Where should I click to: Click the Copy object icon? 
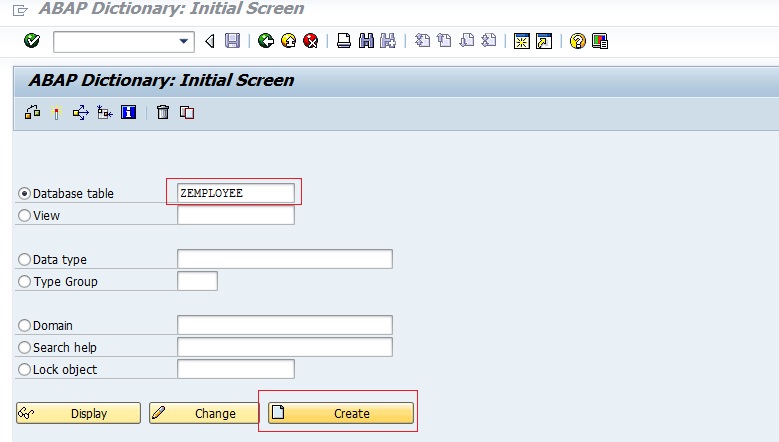(x=187, y=113)
